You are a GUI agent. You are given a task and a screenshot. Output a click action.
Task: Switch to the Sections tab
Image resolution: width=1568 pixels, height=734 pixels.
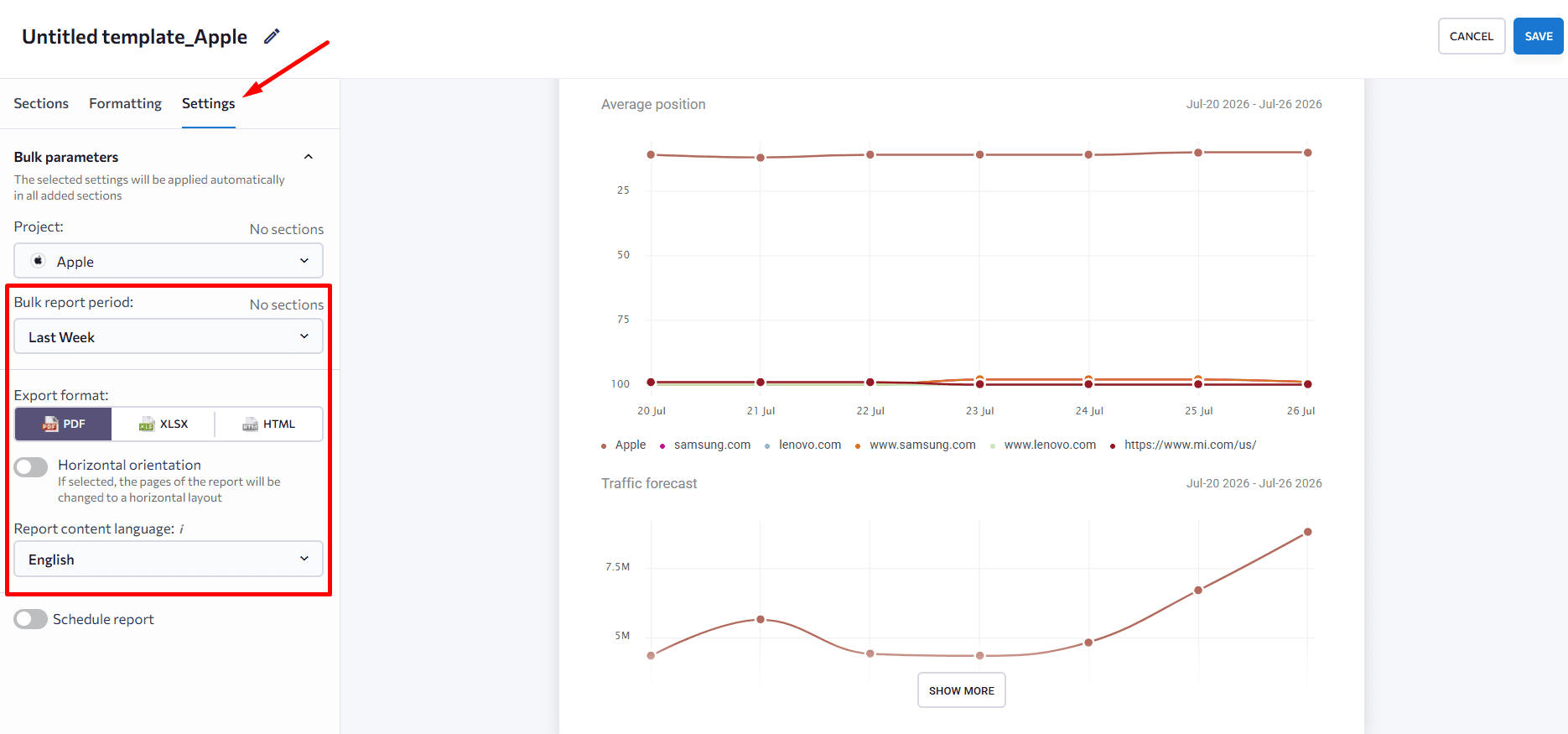pos(41,103)
